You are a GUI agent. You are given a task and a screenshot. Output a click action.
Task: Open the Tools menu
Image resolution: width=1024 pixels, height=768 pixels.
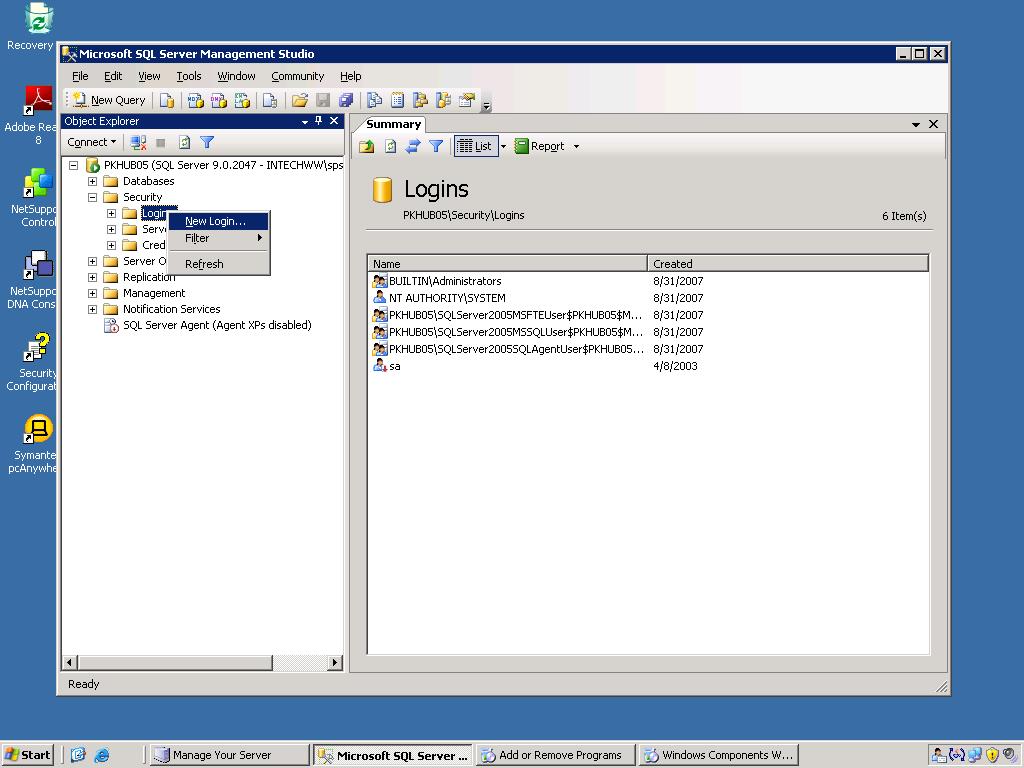pos(189,76)
